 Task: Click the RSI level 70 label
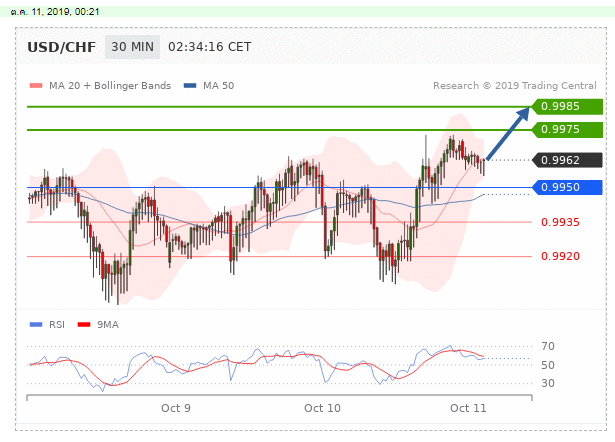pyautogui.click(x=548, y=346)
